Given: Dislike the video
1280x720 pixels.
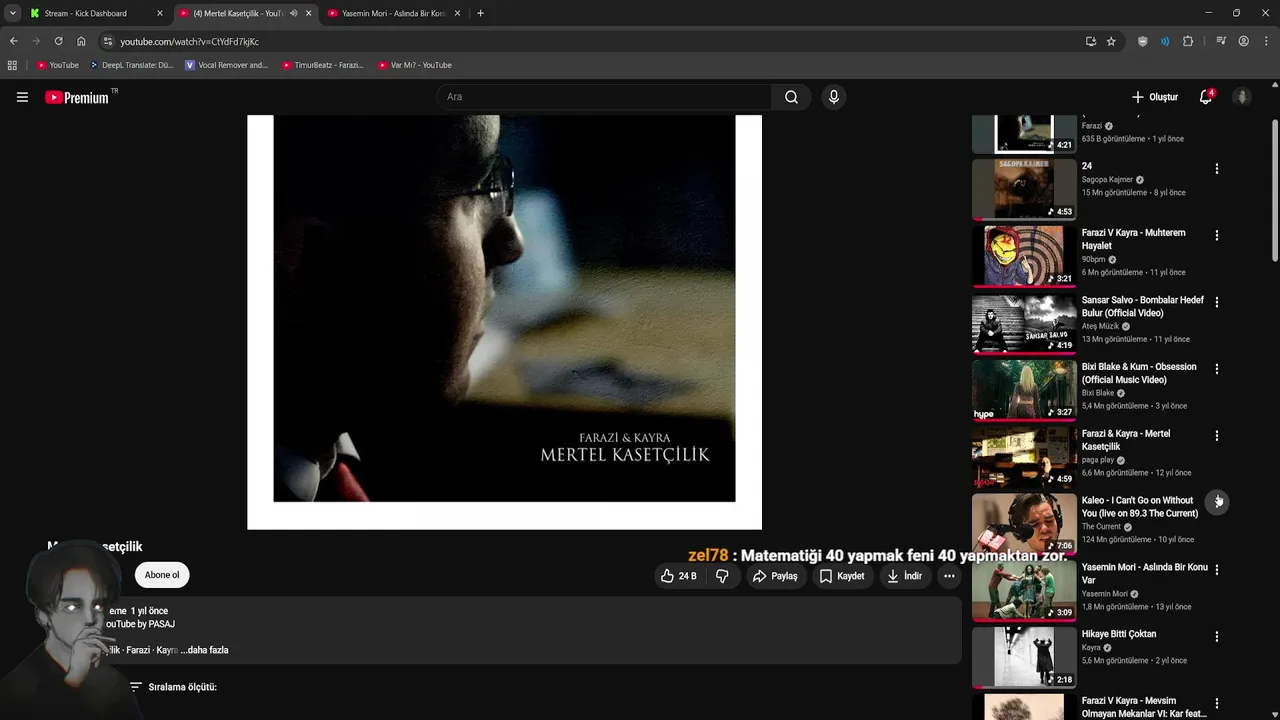Looking at the screenshot, I should click(x=722, y=576).
